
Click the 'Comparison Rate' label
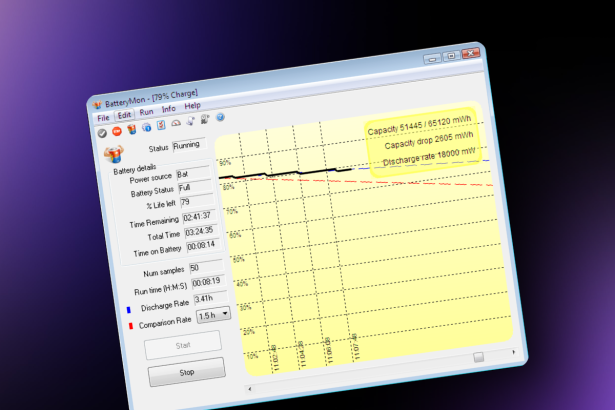(165, 323)
